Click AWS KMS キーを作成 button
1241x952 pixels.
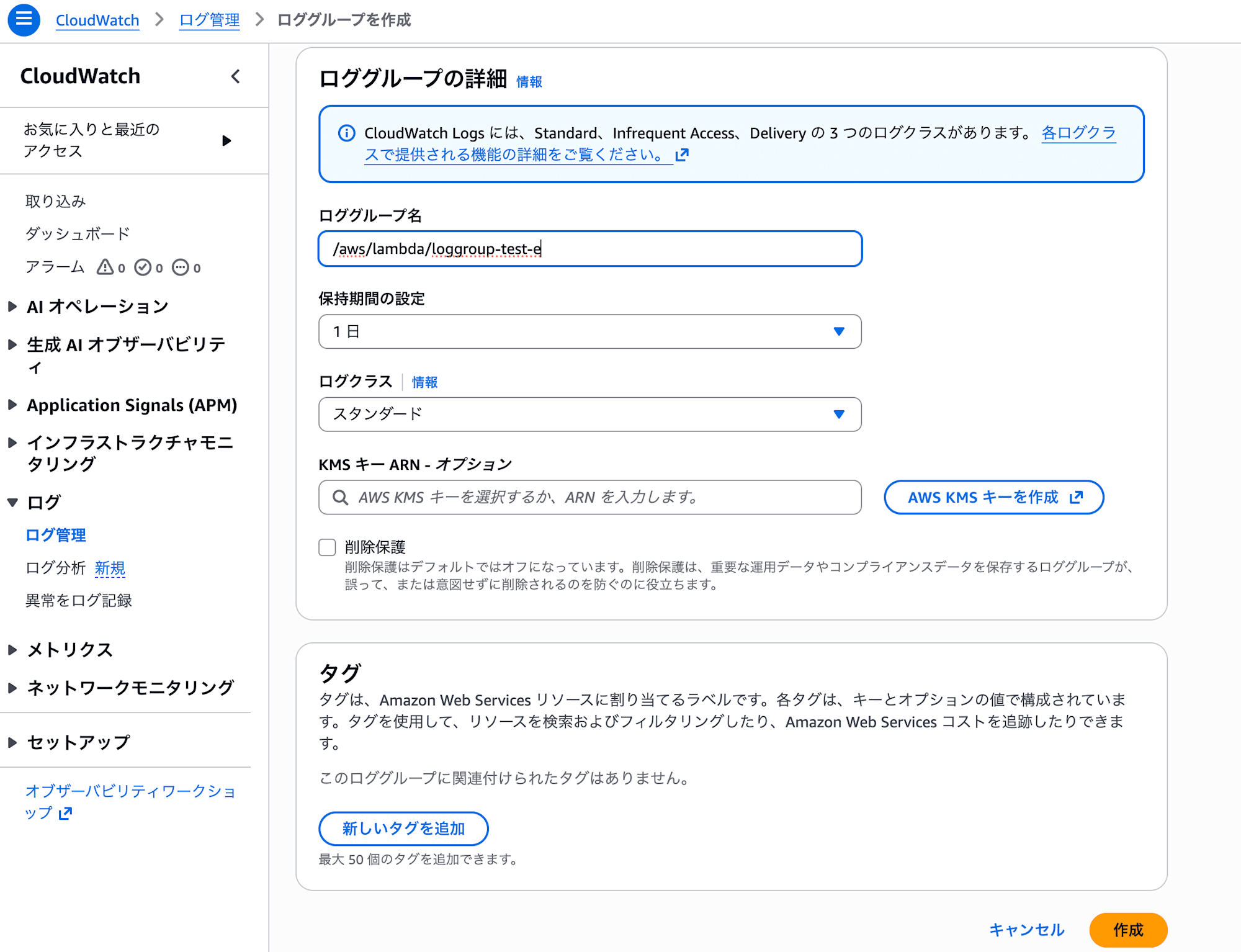[x=994, y=497]
